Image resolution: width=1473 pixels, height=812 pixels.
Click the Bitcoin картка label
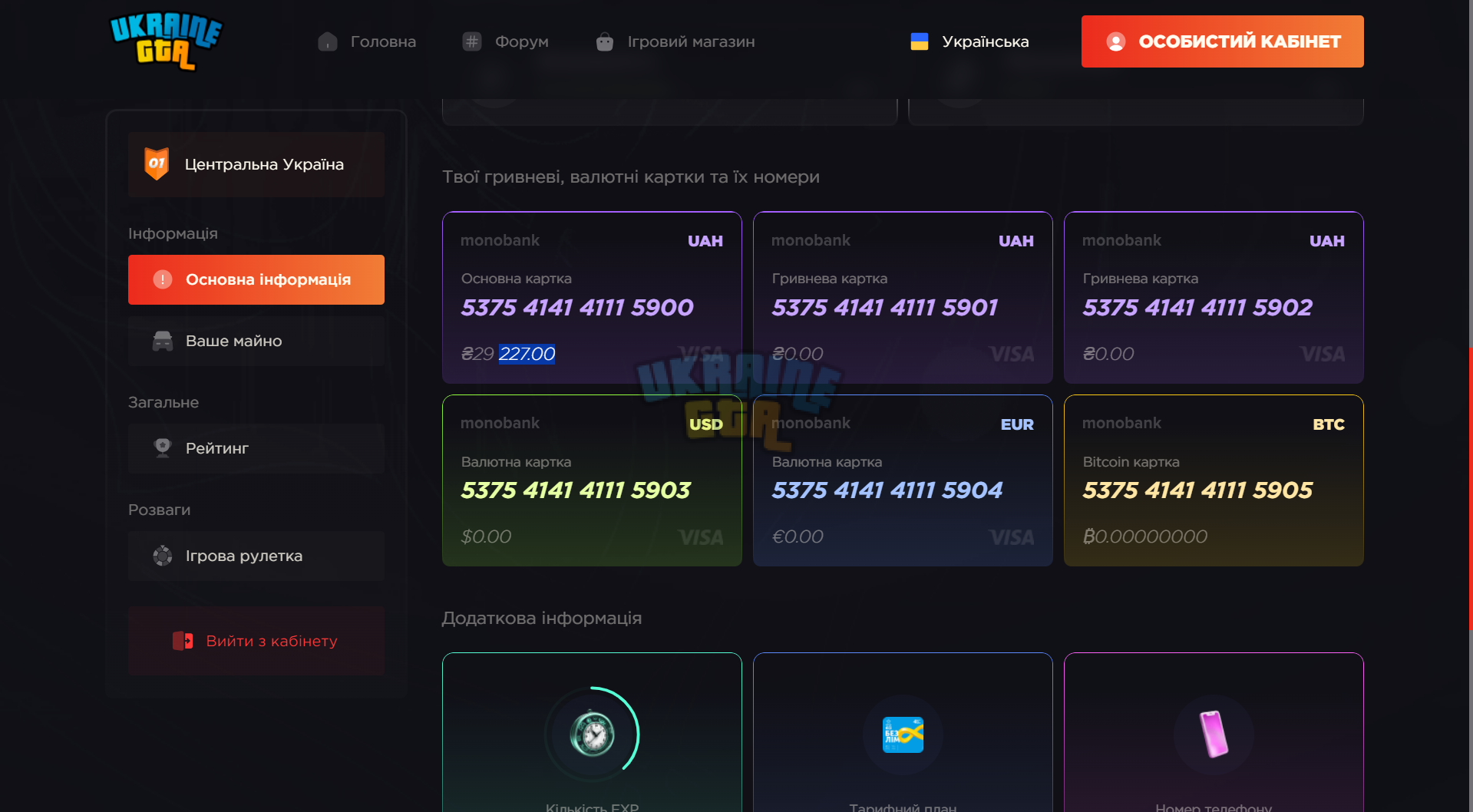pyautogui.click(x=1131, y=462)
